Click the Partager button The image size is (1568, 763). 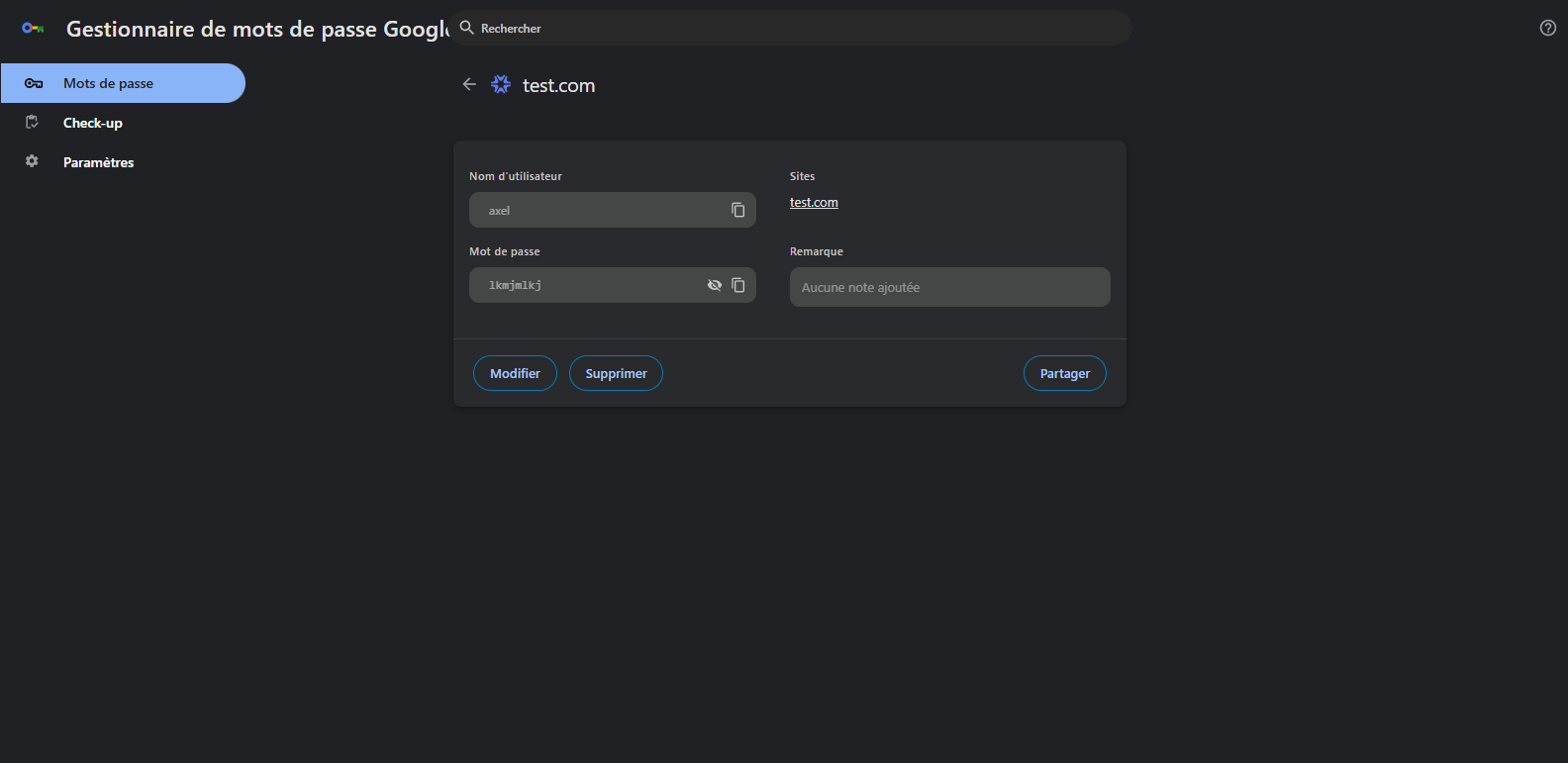point(1064,373)
